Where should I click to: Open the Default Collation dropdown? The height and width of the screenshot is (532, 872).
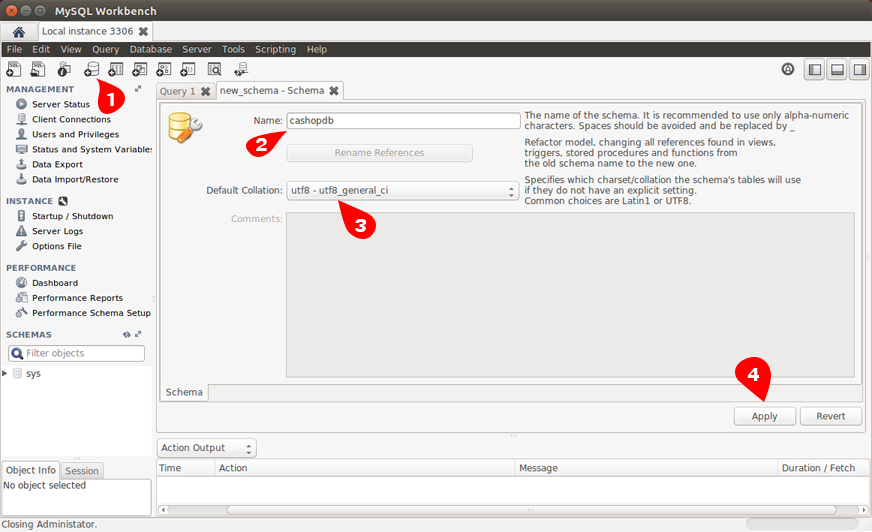tap(403, 191)
